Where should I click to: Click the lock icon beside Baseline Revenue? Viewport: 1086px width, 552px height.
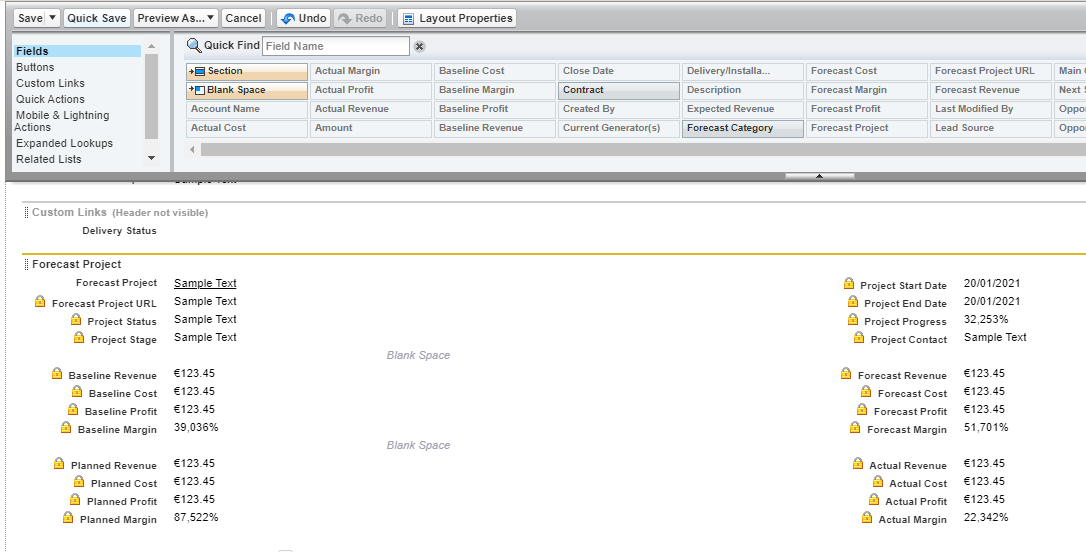click(57, 373)
